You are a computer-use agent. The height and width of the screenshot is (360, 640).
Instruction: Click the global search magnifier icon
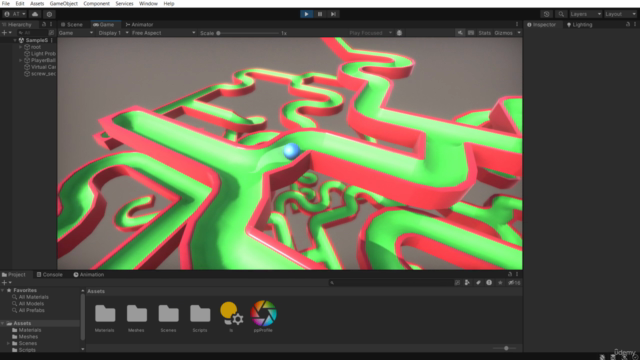tap(561, 14)
